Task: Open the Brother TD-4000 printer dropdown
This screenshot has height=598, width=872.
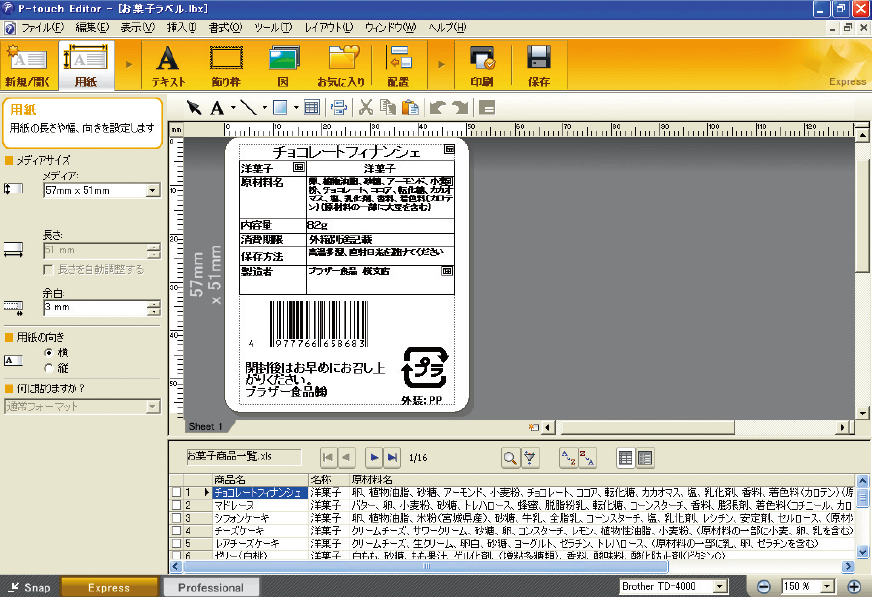Action: pos(721,586)
